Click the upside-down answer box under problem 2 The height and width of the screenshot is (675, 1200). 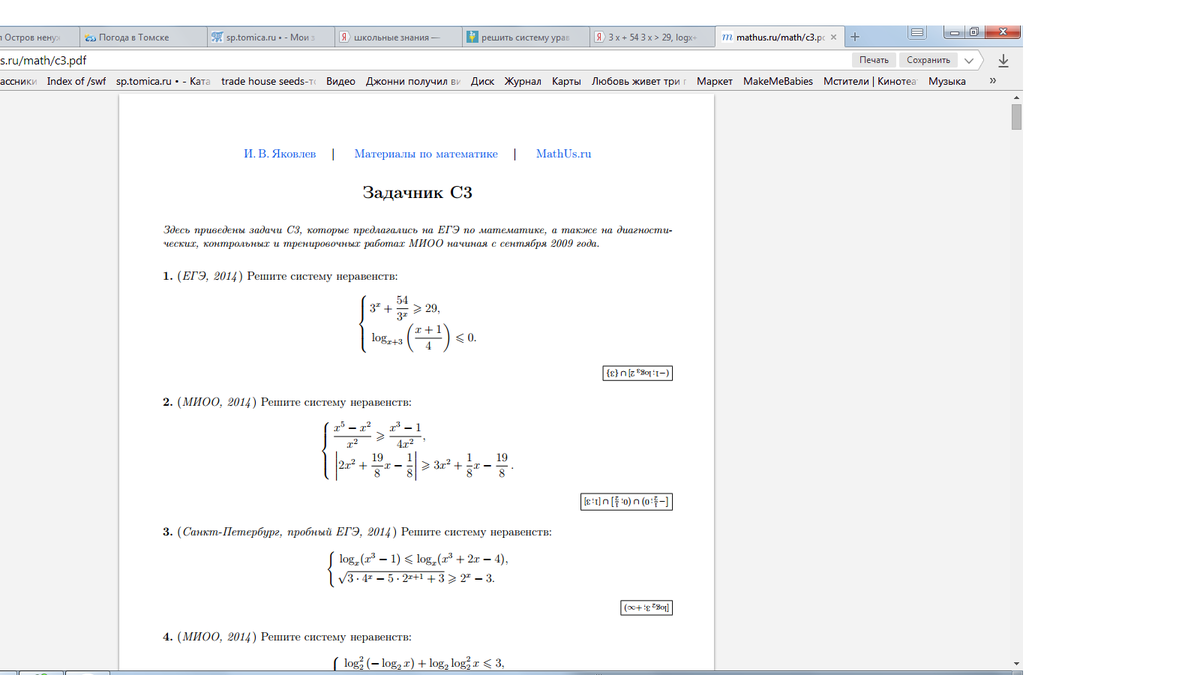[x=626, y=501]
